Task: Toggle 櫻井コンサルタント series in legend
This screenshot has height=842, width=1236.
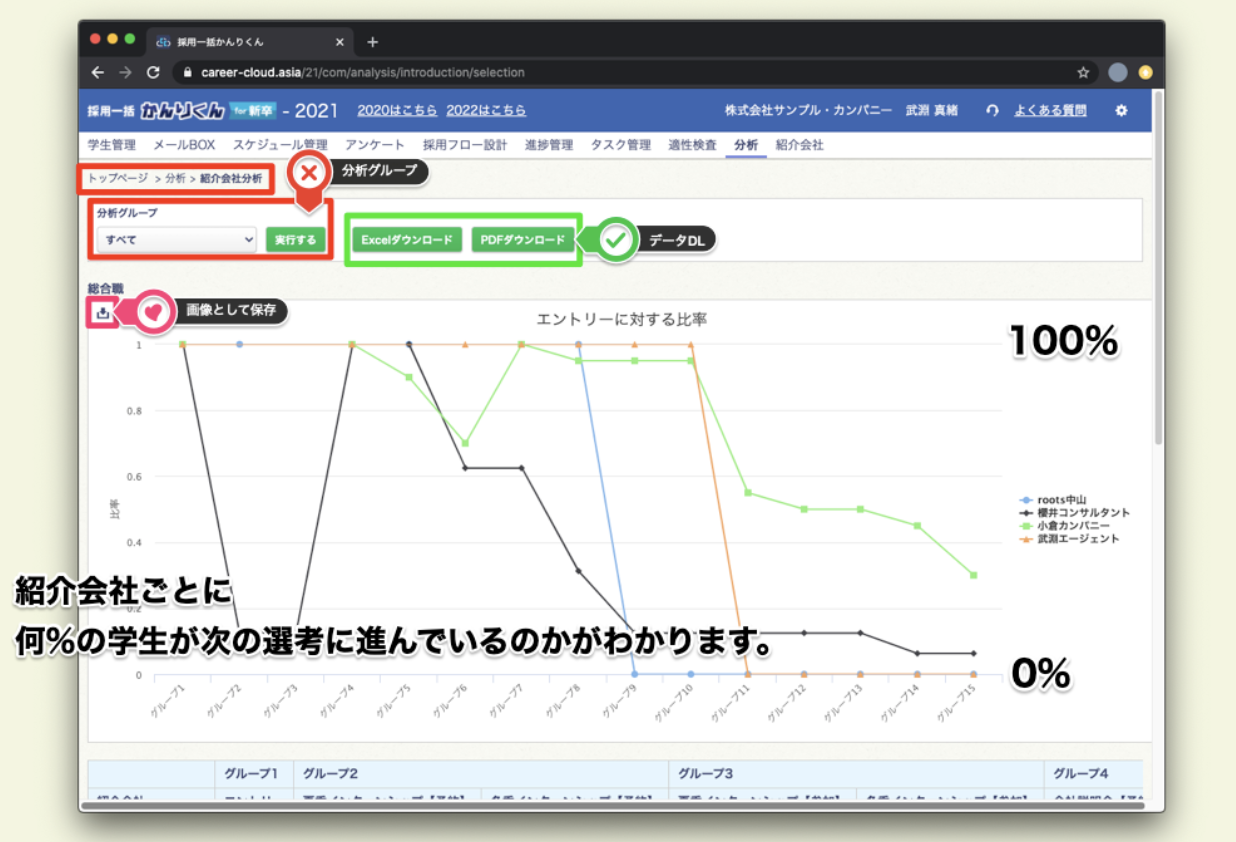Action: pos(1075,513)
